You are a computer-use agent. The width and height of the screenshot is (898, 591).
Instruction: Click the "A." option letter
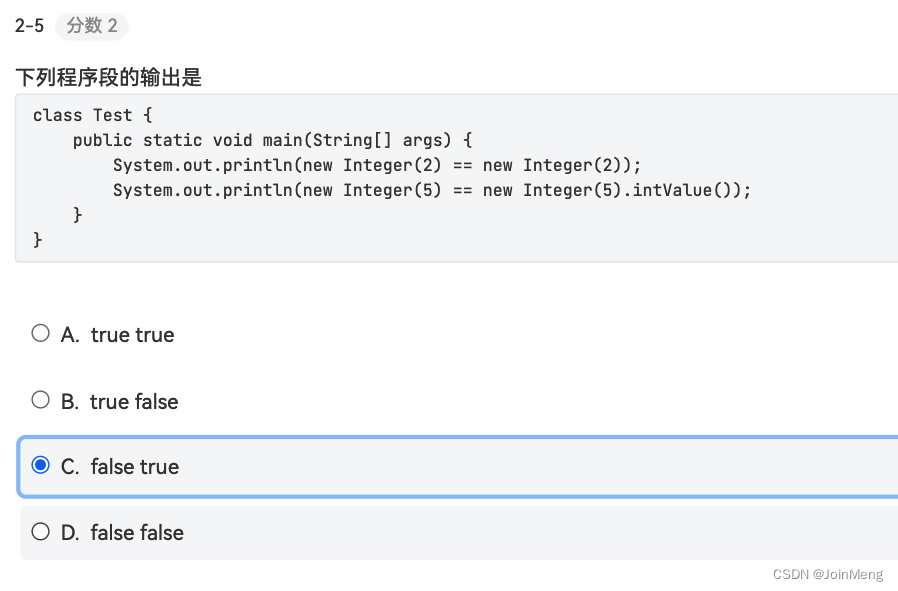point(70,334)
